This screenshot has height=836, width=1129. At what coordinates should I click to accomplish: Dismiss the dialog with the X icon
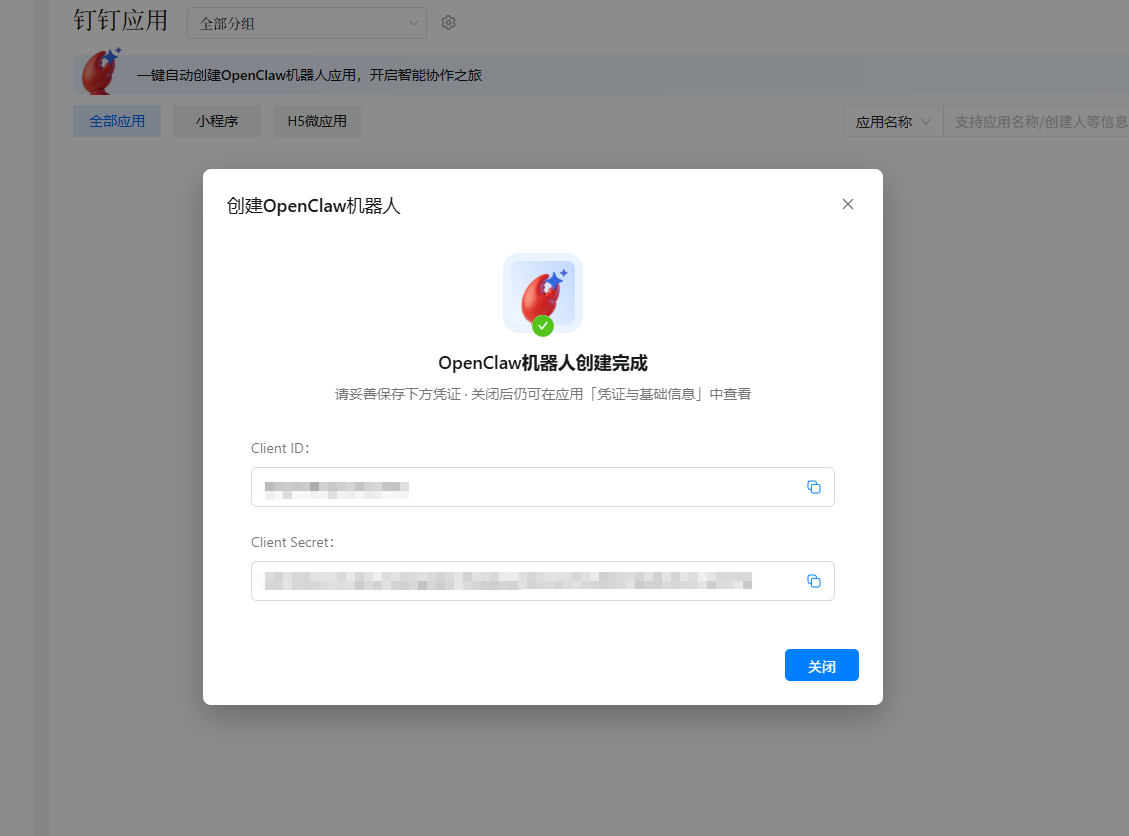pyautogui.click(x=848, y=204)
